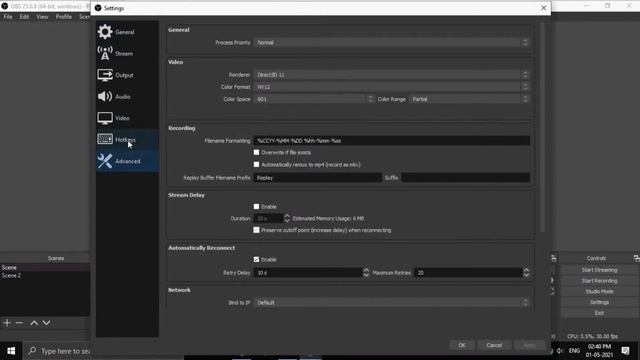Click the ENG language indicator
640x360 pixels.
(574, 351)
